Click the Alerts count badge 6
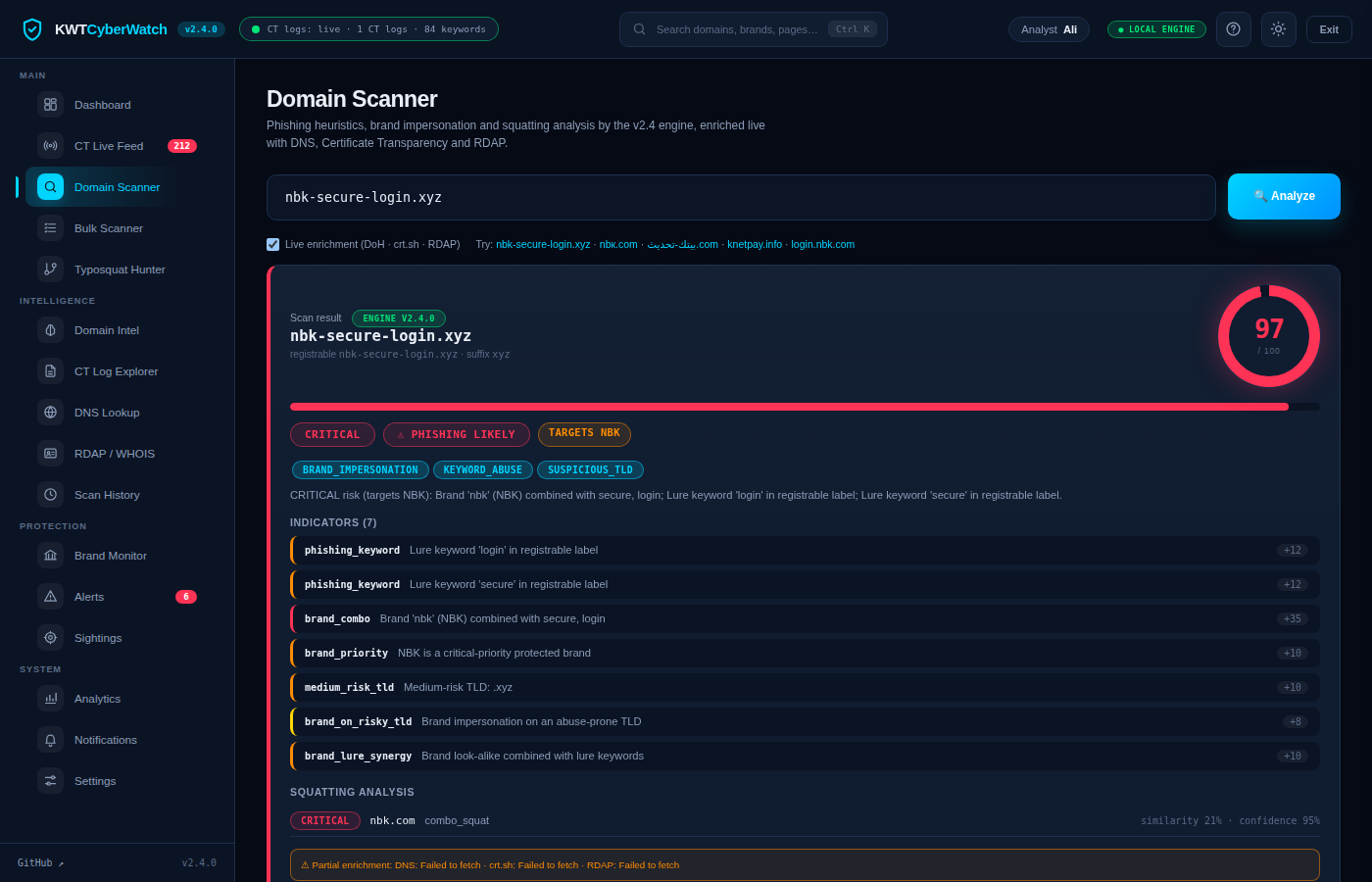Viewport: 1372px width, 882px height. [x=186, y=597]
